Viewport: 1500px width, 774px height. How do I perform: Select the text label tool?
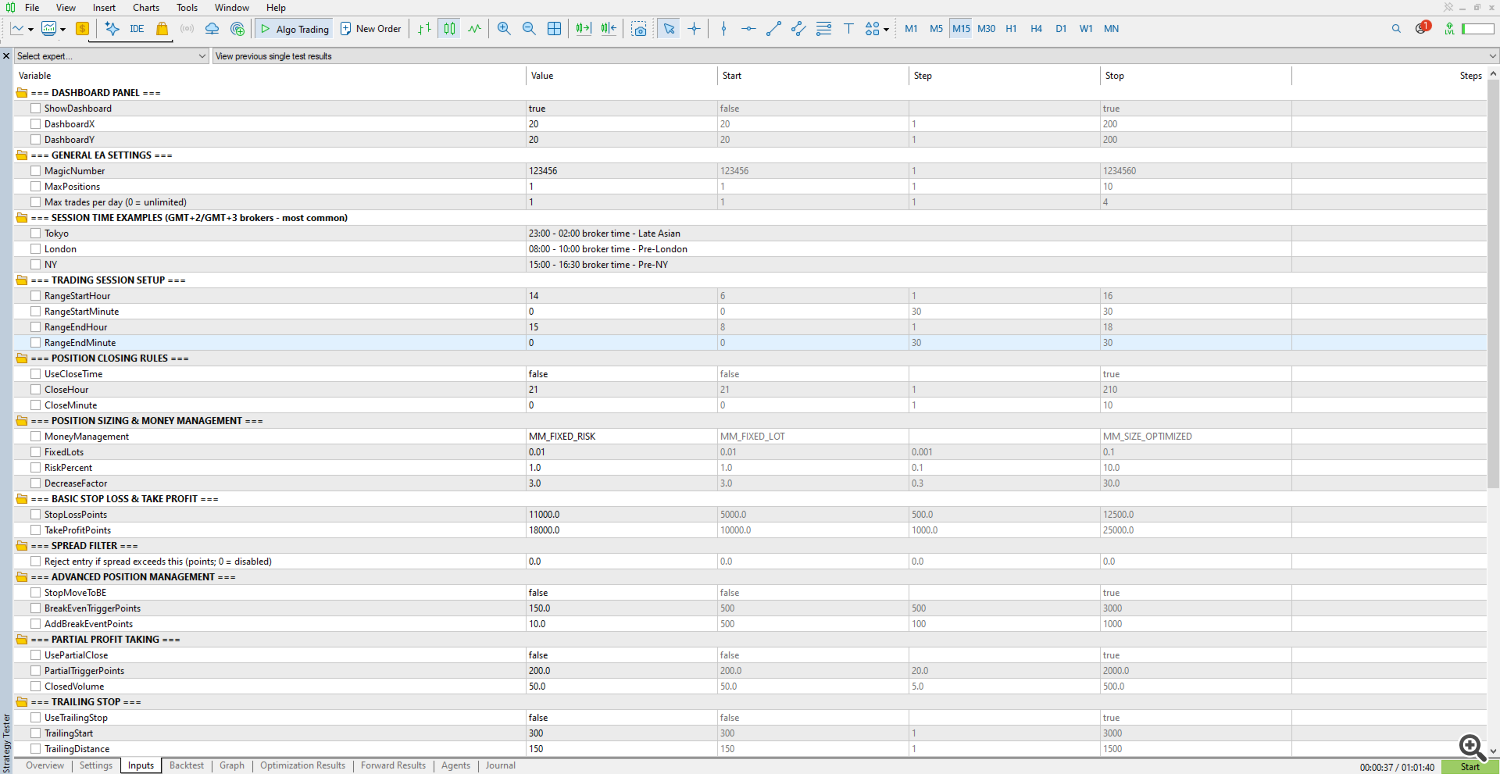848,29
